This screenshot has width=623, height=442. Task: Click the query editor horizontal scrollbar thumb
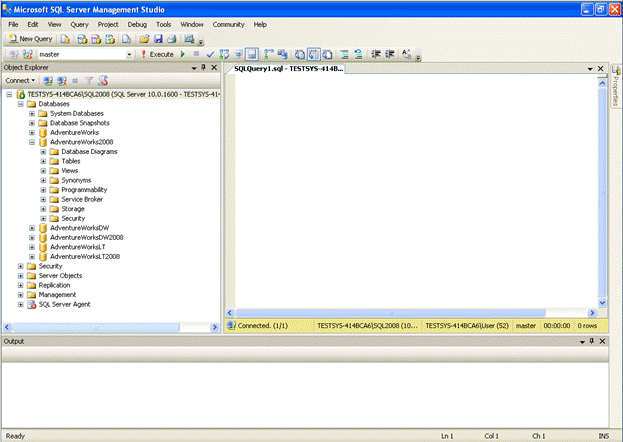coord(391,313)
